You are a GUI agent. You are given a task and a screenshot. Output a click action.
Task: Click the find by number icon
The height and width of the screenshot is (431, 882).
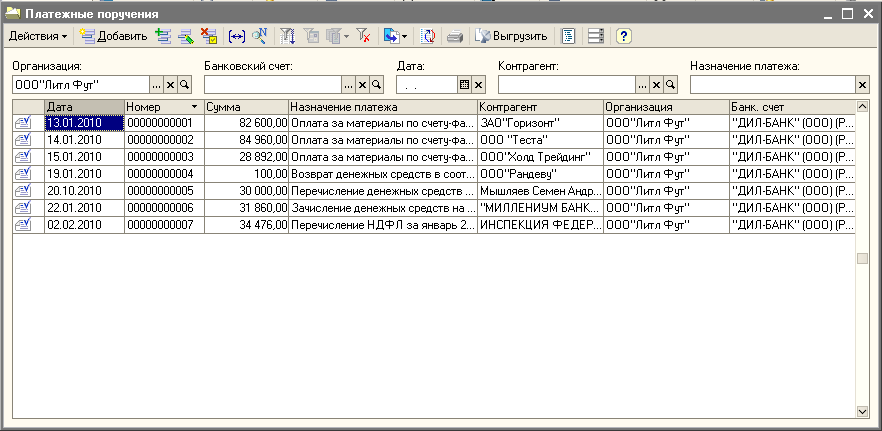tap(260, 36)
